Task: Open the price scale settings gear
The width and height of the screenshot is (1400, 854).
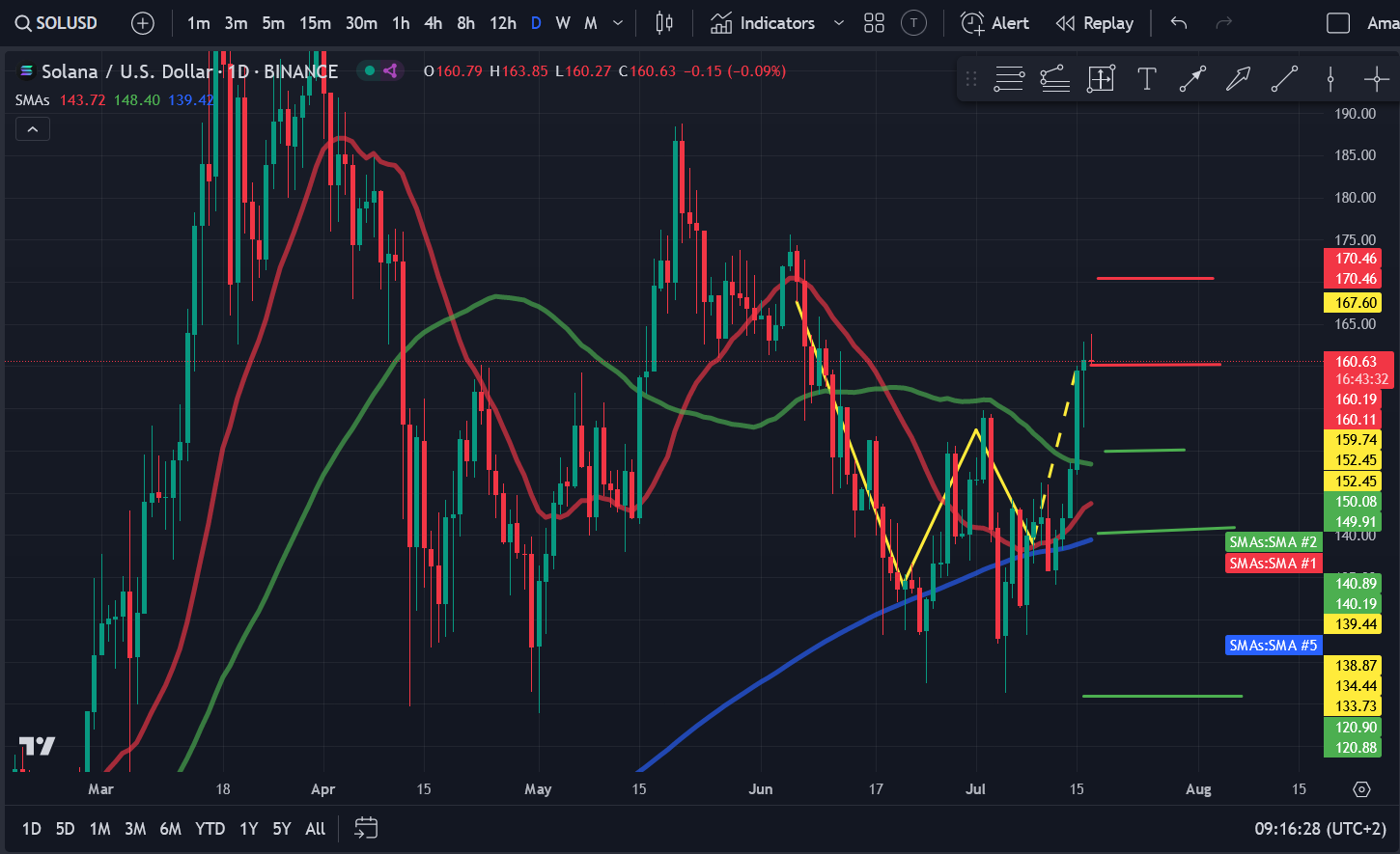Action: [1361, 789]
